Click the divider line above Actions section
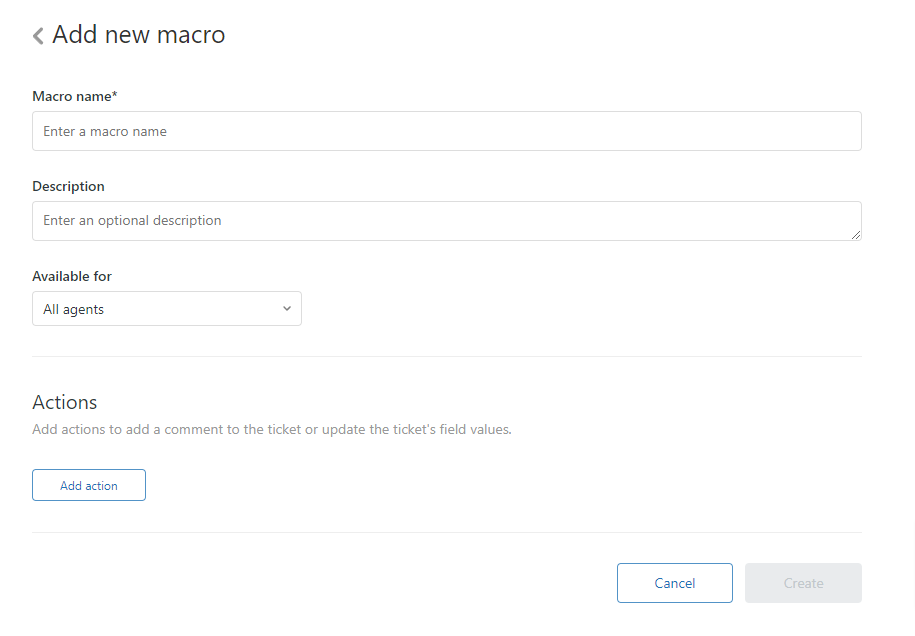The width and height of the screenshot is (915, 636). tap(446, 356)
